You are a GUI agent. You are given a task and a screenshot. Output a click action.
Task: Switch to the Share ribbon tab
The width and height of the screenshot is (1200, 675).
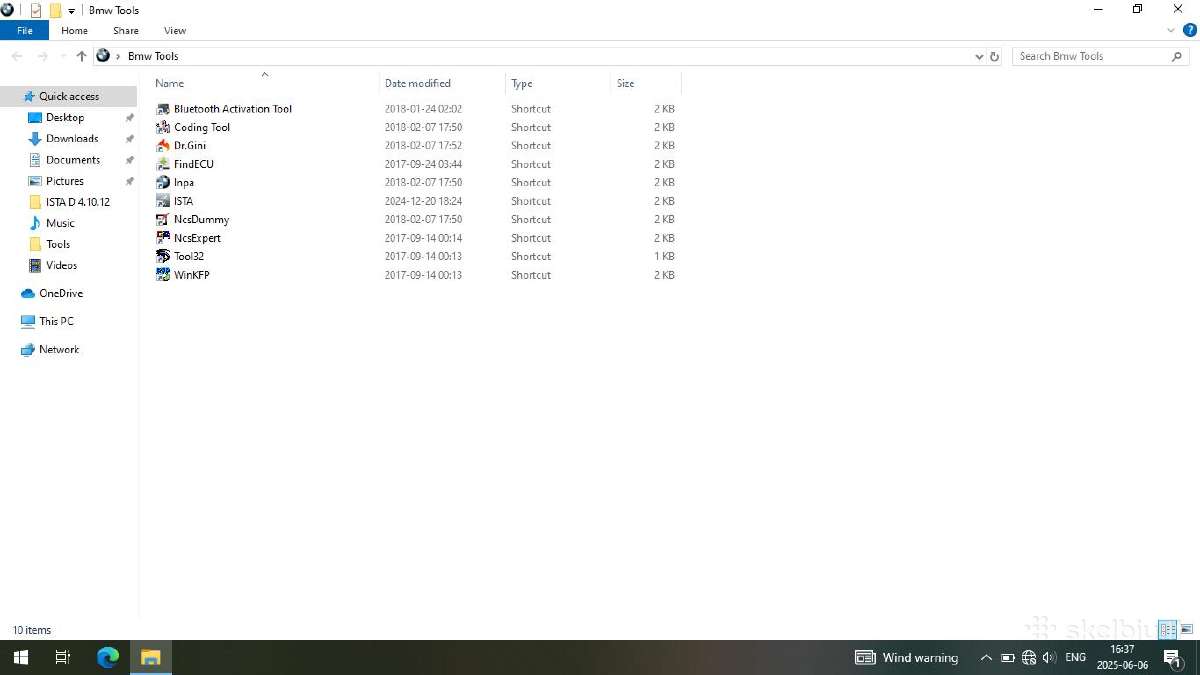tap(126, 31)
